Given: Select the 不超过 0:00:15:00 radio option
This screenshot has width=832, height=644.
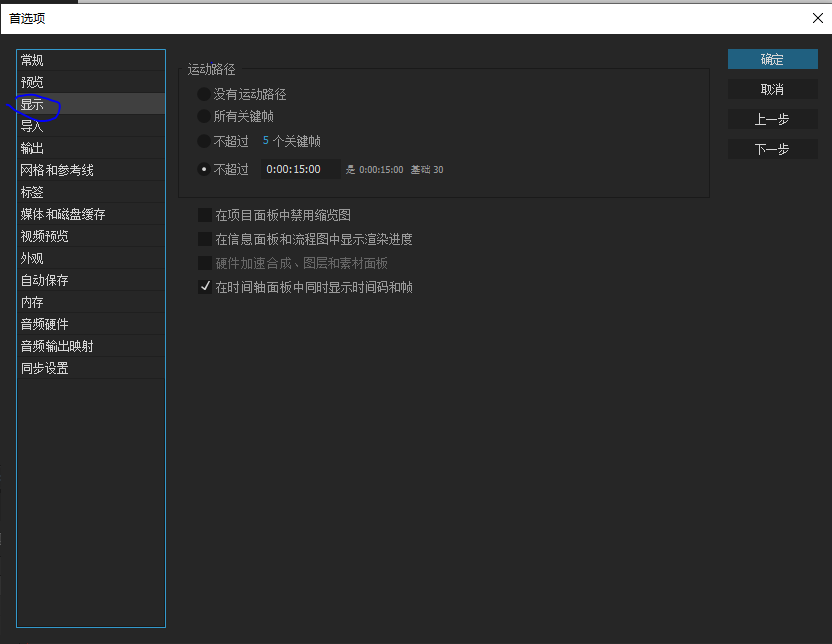Looking at the screenshot, I should coord(205,169).
